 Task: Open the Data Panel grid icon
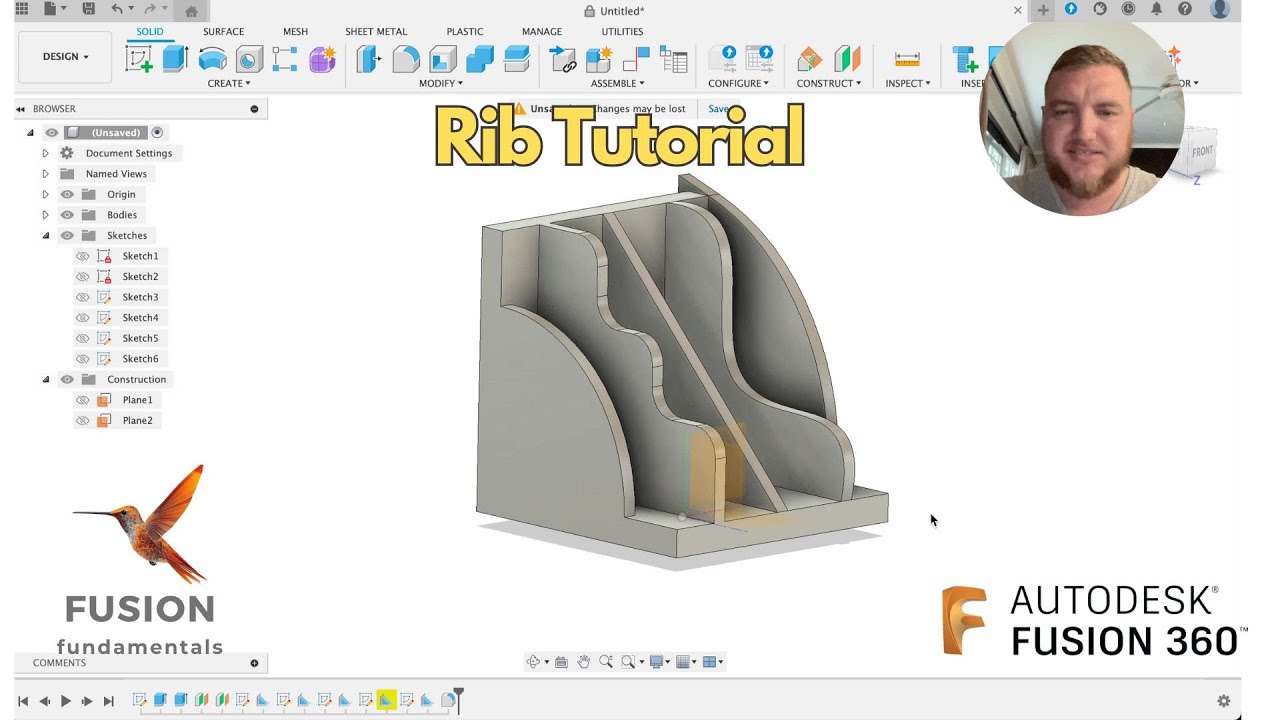(22, 10)
